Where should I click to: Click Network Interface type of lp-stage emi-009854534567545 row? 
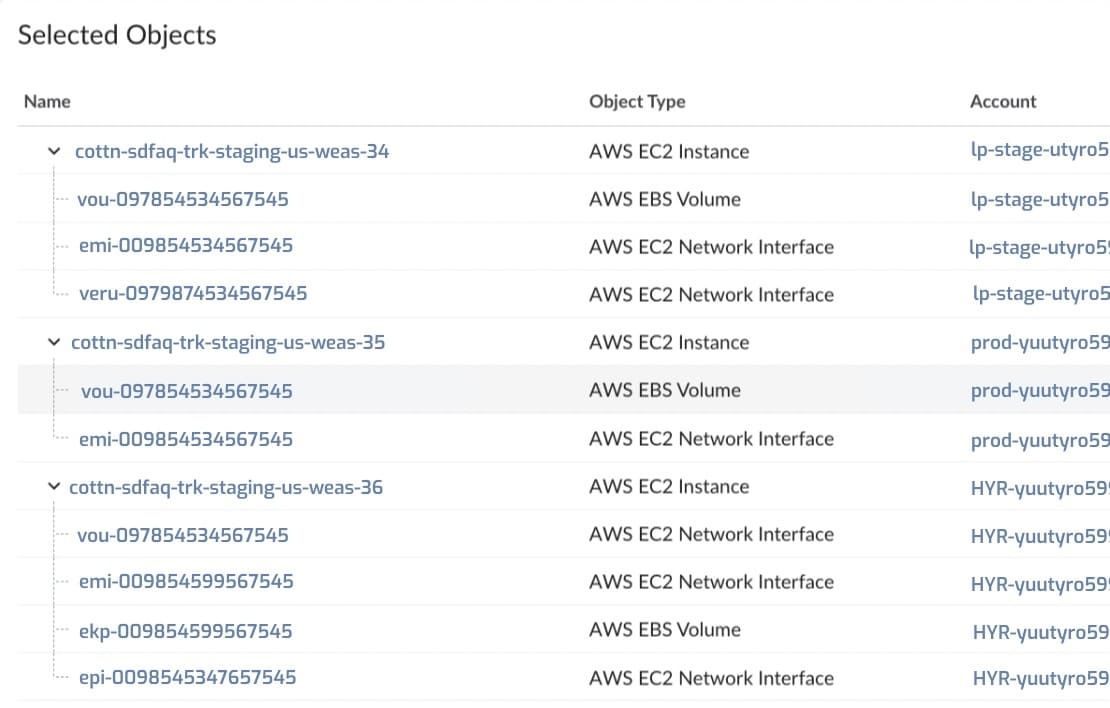coord(711,247)
